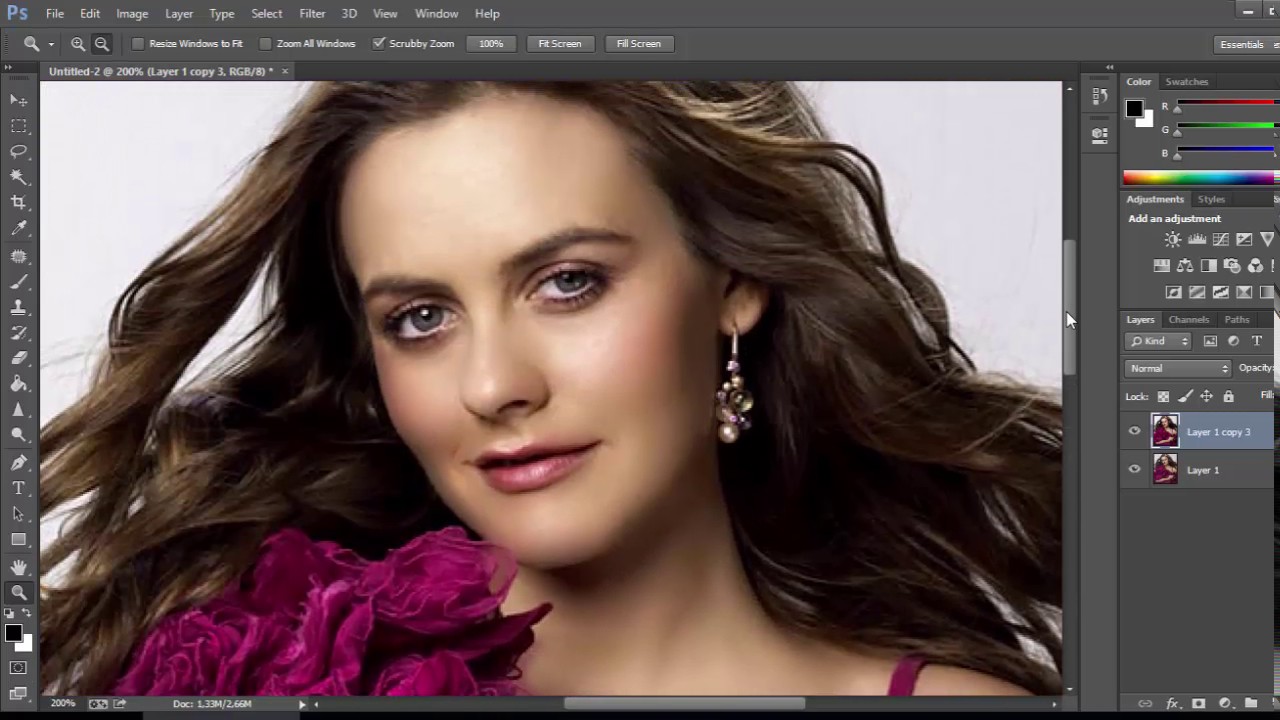Open the Normal blend mode dropdown

pos(1178,368)
